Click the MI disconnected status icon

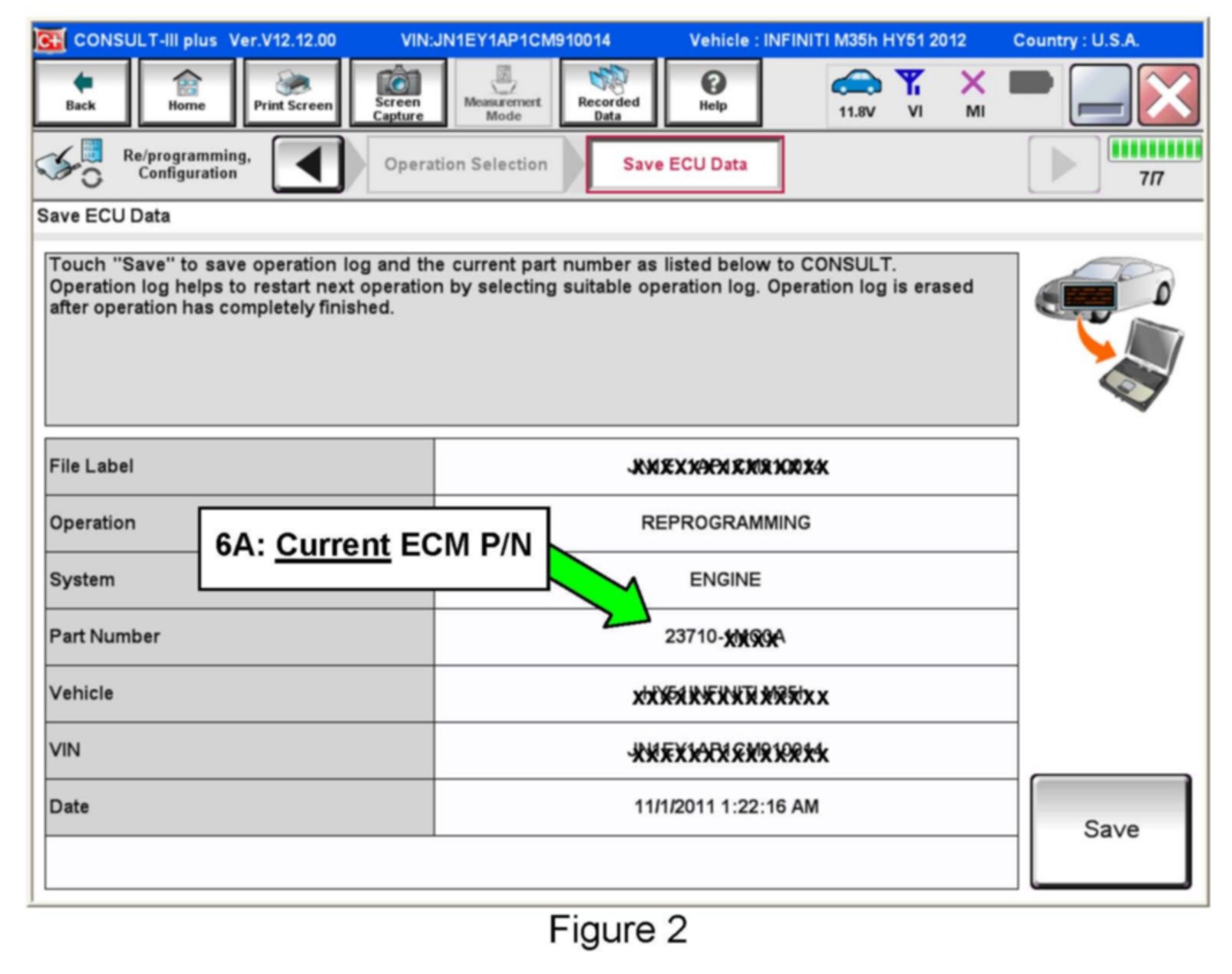[973, 92]
